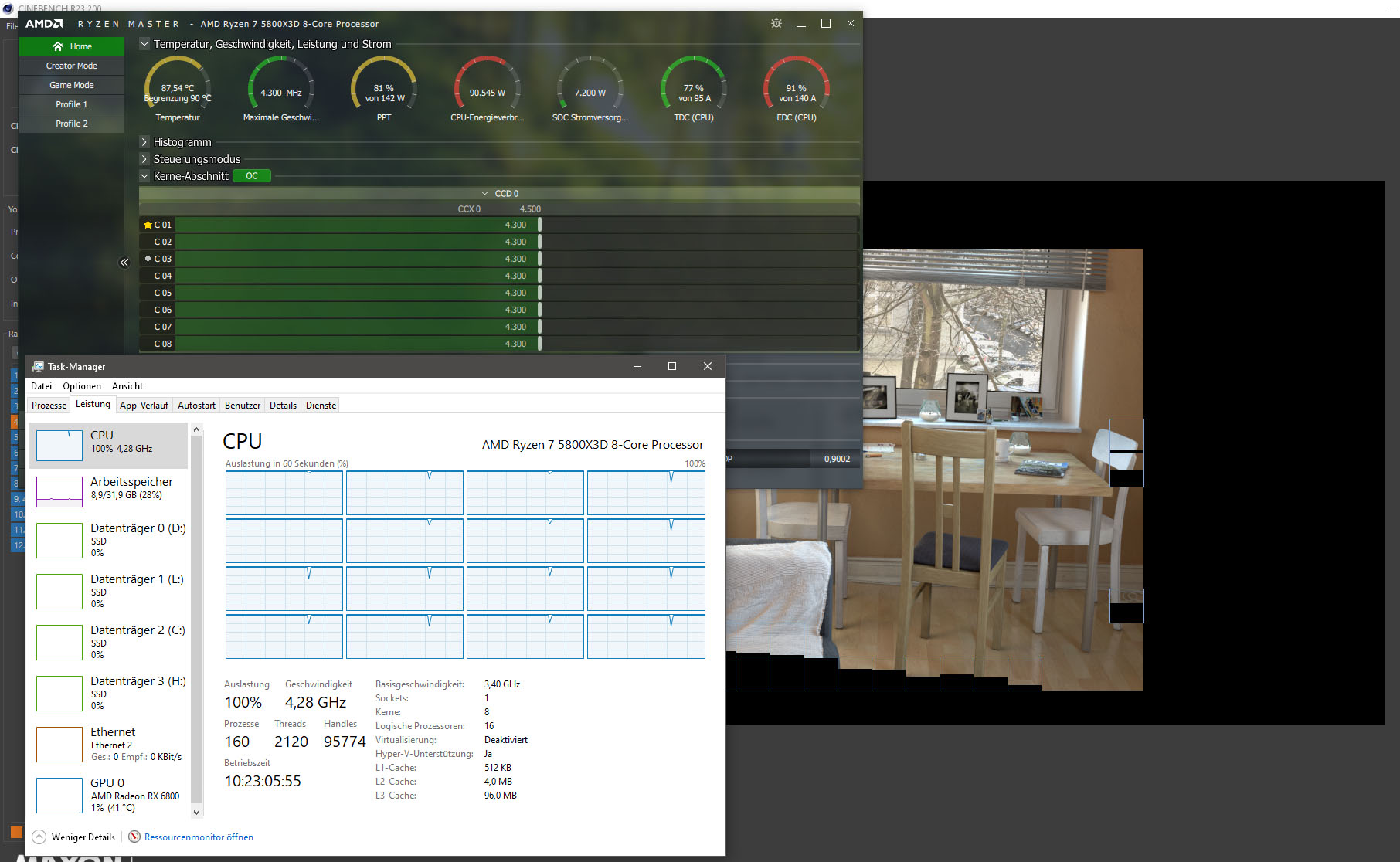Image resolution: width=1400 pixels, height=862 pixels.
Task: Open the Ressourcenmonitor öffnen link
Action: coord(199,837)
